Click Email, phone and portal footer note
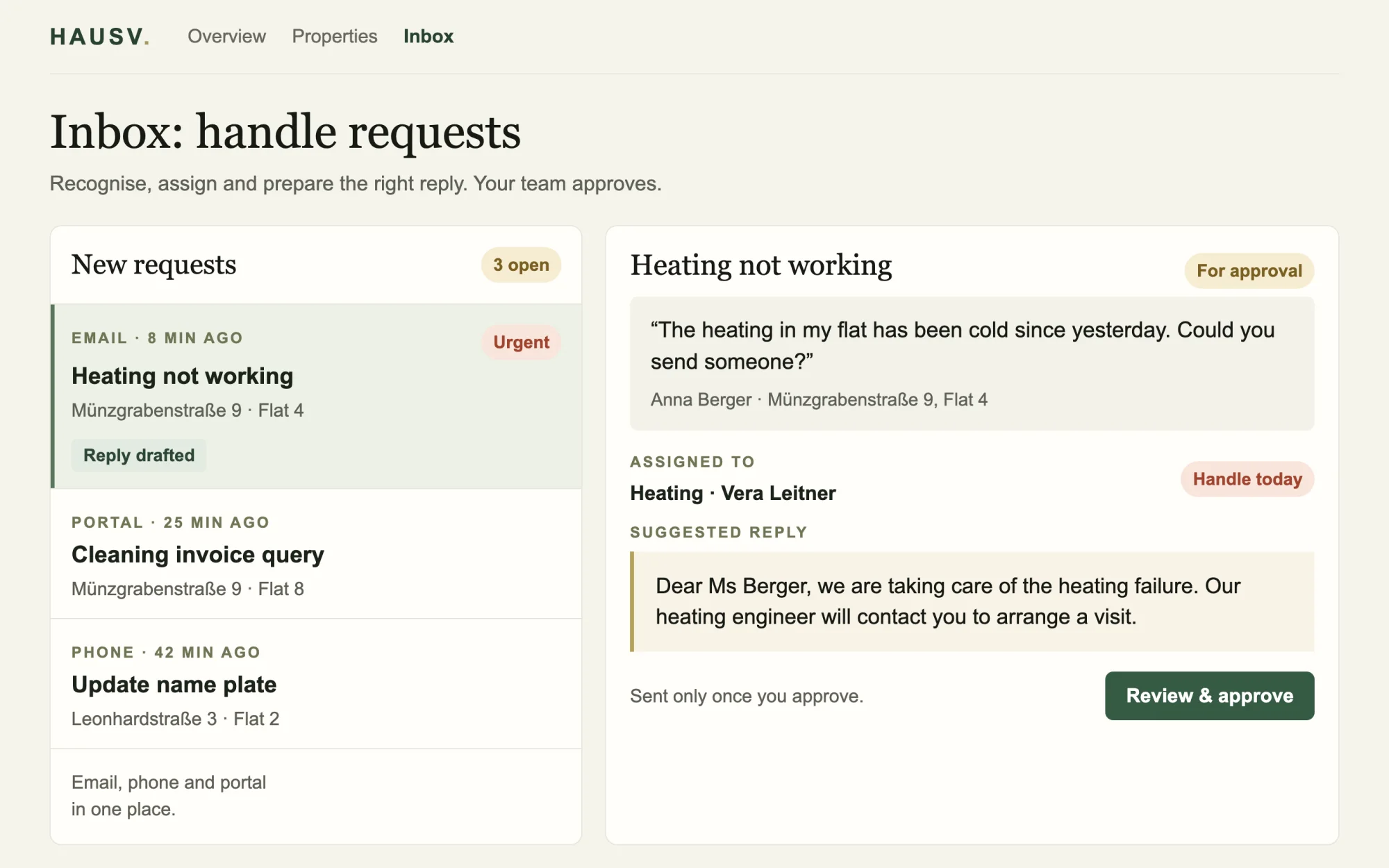Image resolution: width=1389 pixels, height=868 pixels. 169,796
